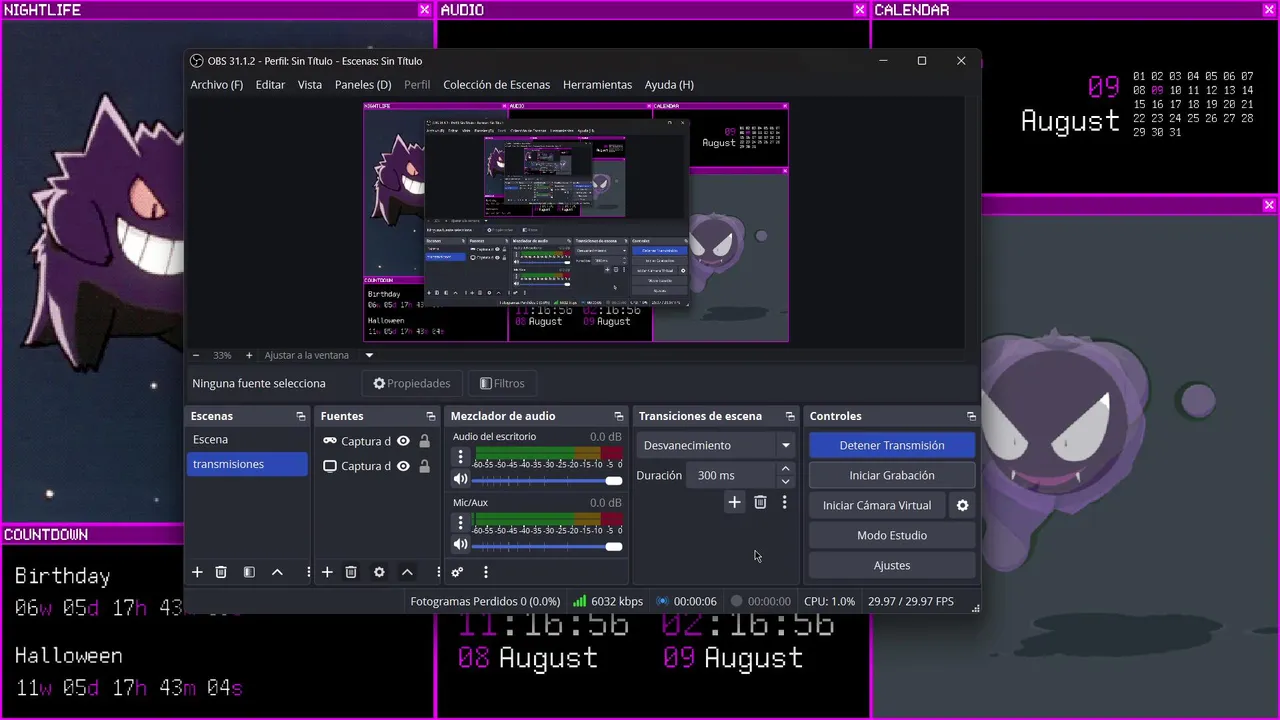Open the Ayuda (H) menu
The width and height of the screenshot is (1280, 720).
click(x=669, y=85)
